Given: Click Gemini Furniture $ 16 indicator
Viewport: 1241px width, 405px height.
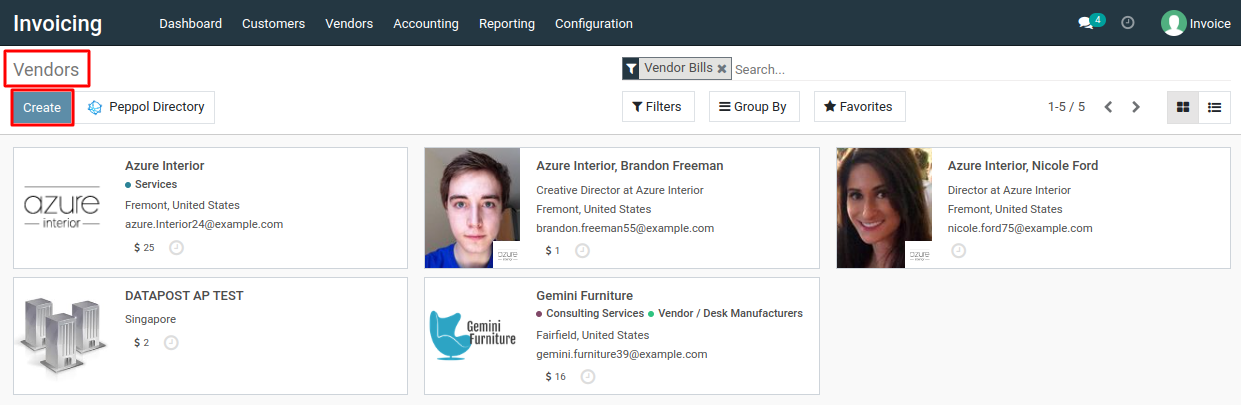Looking at the screenshot, I should [556, 376].
